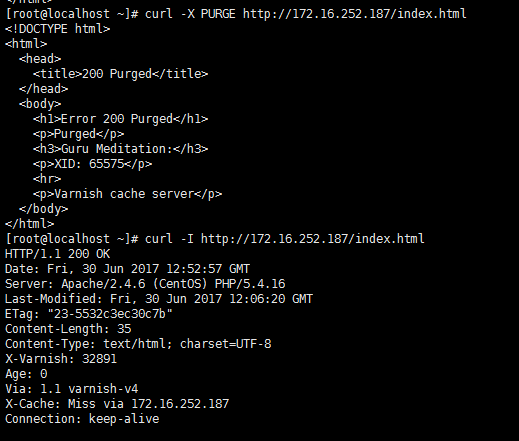Click the HTTP/1.1 200 OK status line
Viewport: 519px width, 441px height.
(x=57, y=254)
